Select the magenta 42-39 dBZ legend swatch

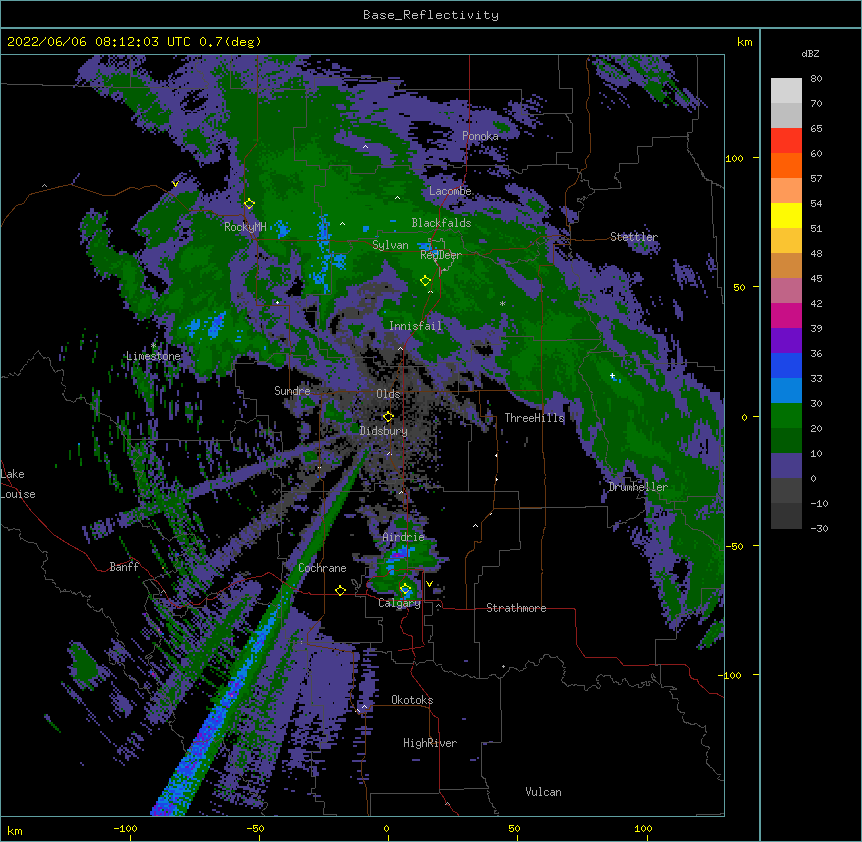pyautogui.click(x=786, y=315)
